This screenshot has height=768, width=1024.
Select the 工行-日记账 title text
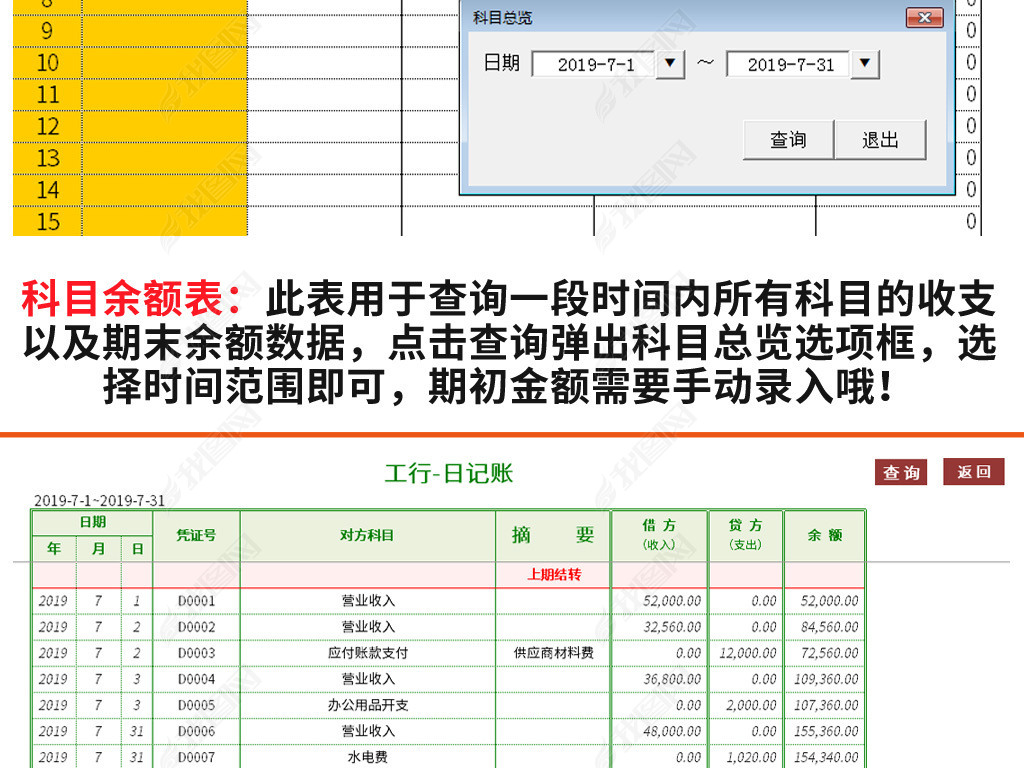tap(449, 473)
